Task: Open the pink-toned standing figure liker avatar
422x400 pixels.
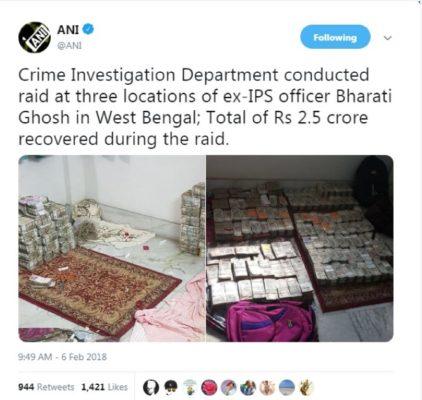Action: point(268,387)
